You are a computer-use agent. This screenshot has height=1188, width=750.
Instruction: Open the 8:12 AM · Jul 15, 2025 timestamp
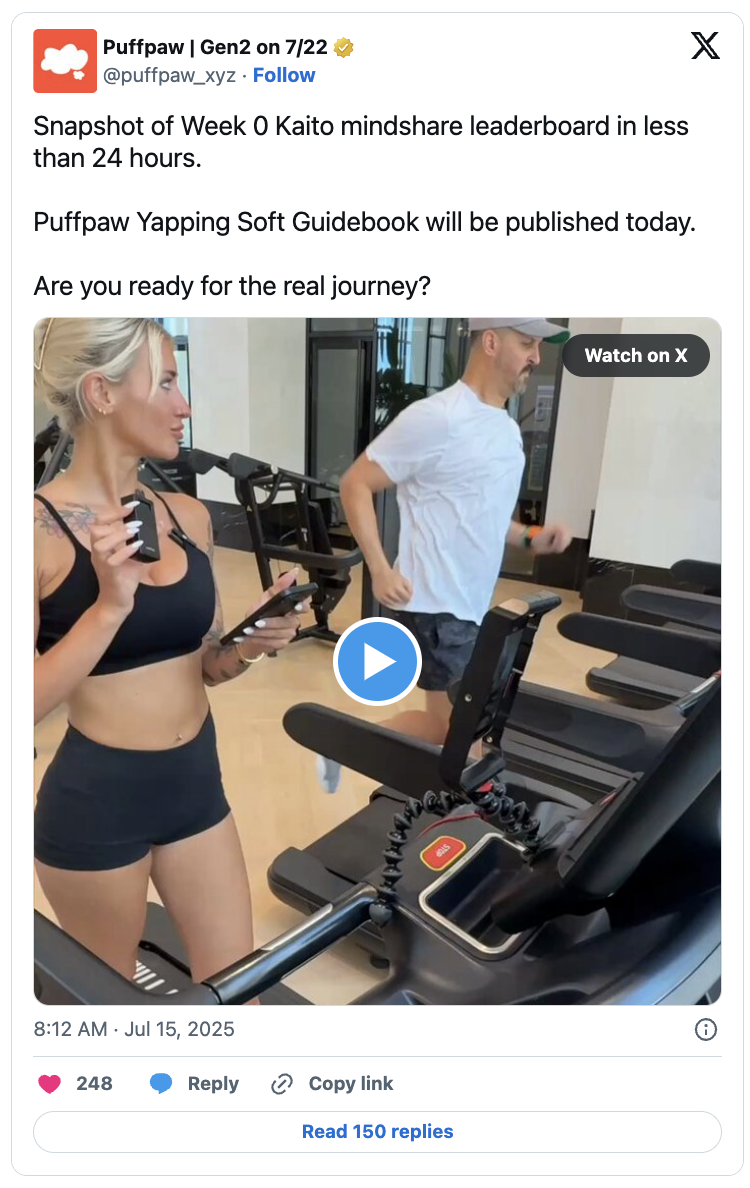134,1029
